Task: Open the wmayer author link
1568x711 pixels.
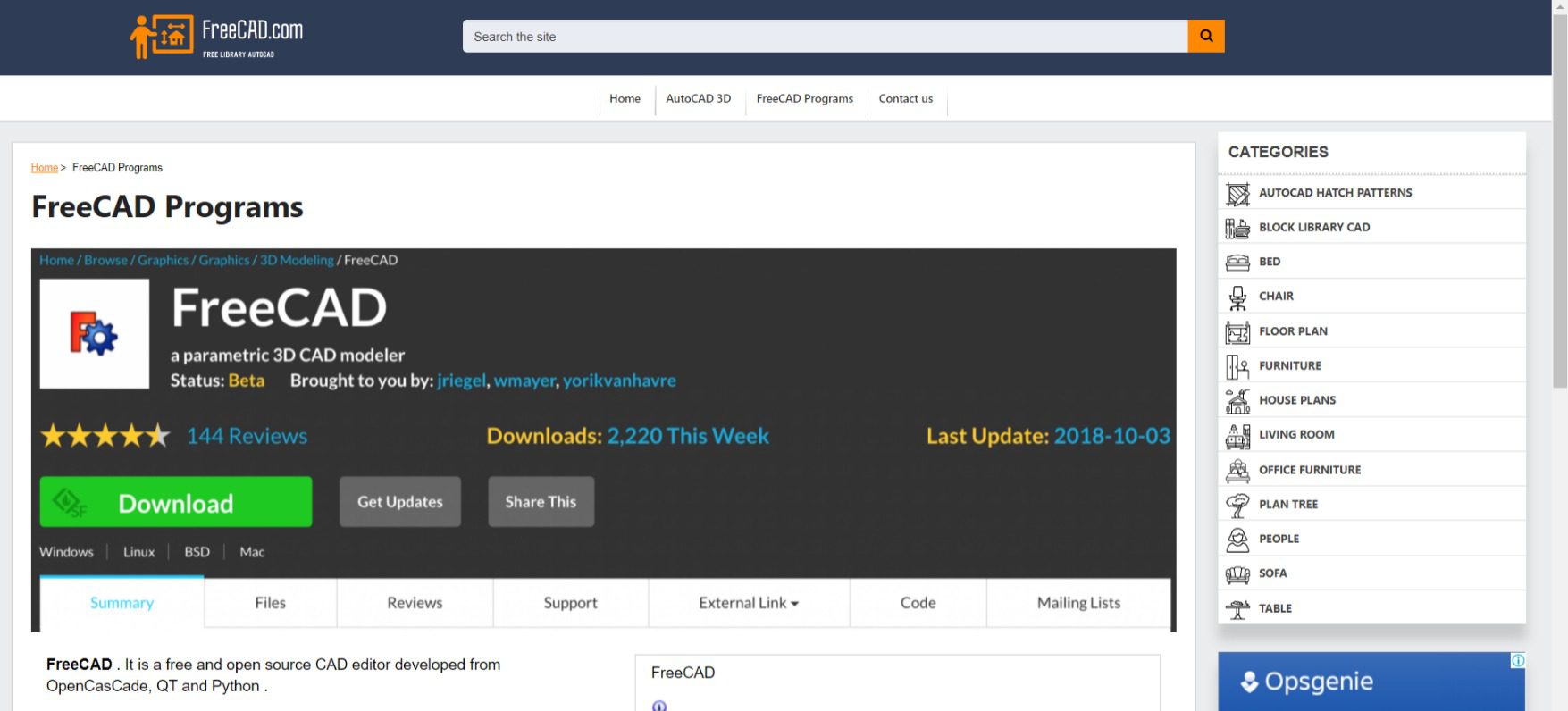Action: point(524,381)
